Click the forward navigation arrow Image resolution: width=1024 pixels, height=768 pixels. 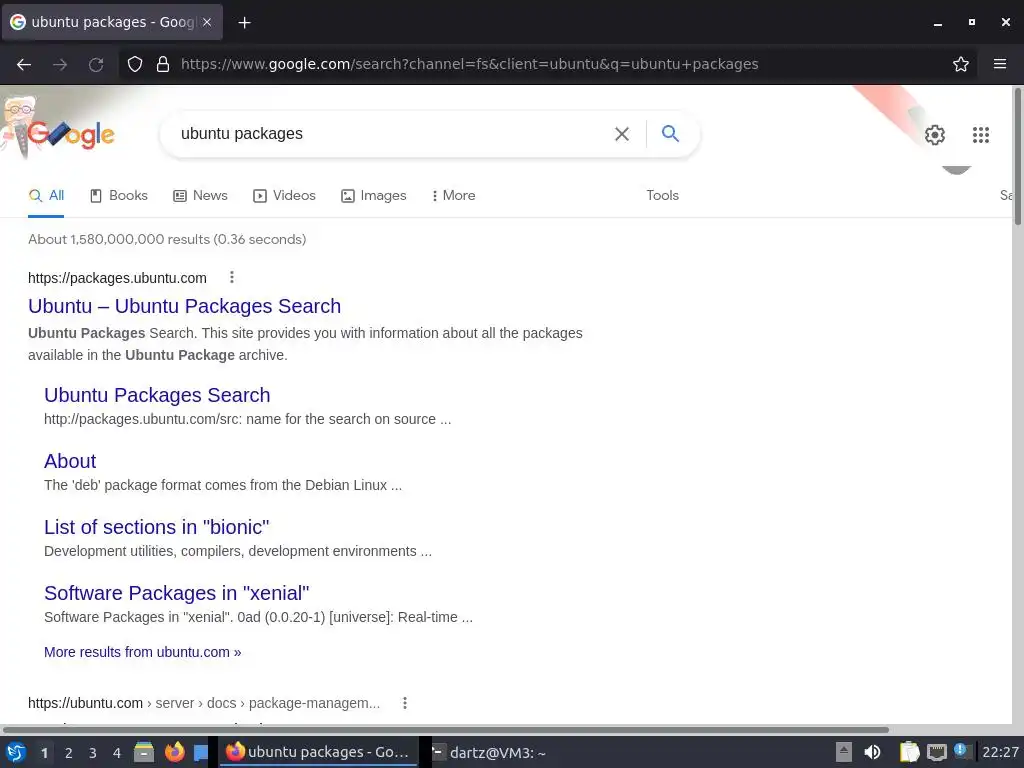point(60,64)
